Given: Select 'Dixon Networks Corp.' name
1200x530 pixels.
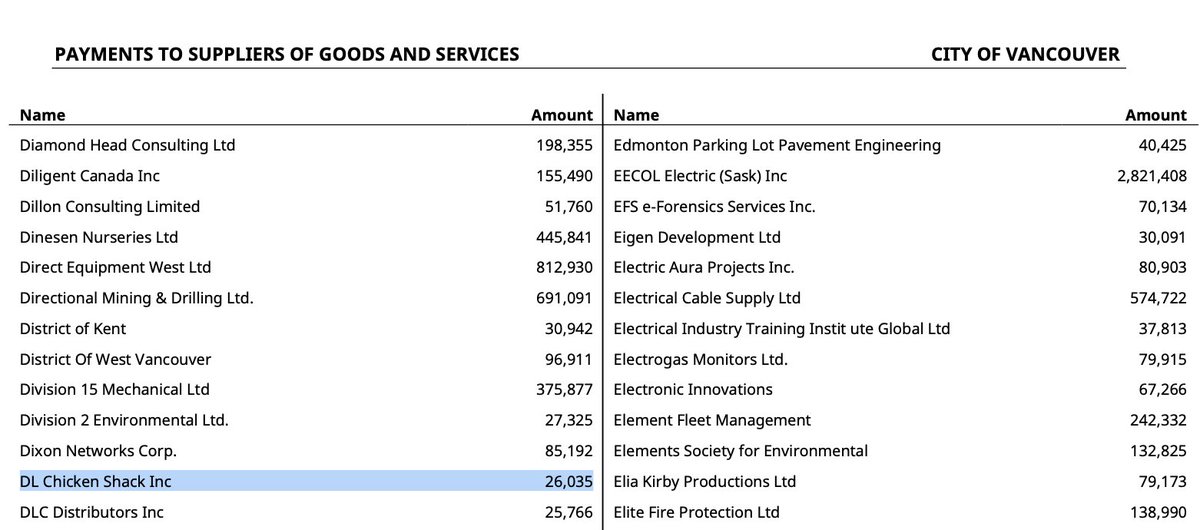Looking at the screenshot, I should [98, 450].
